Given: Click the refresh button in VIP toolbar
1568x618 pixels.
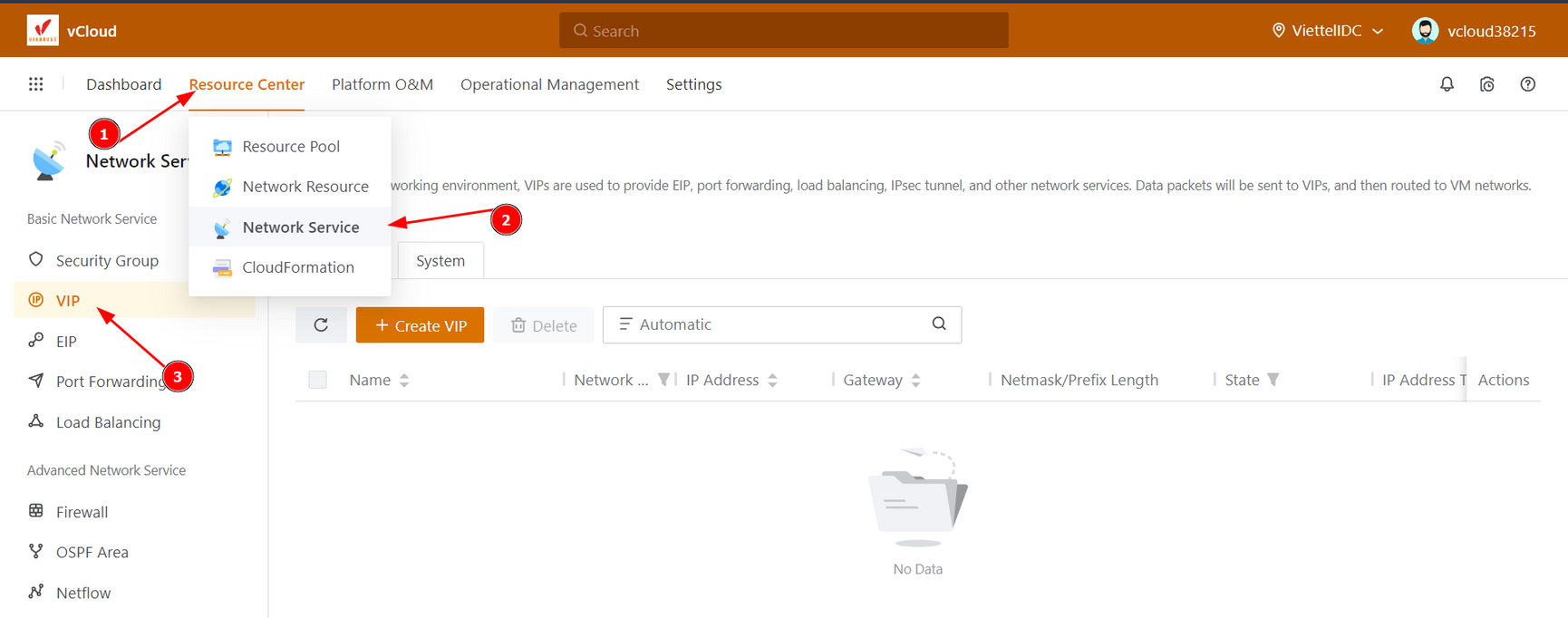Looking at the screenshot, I should pos(321,325).
